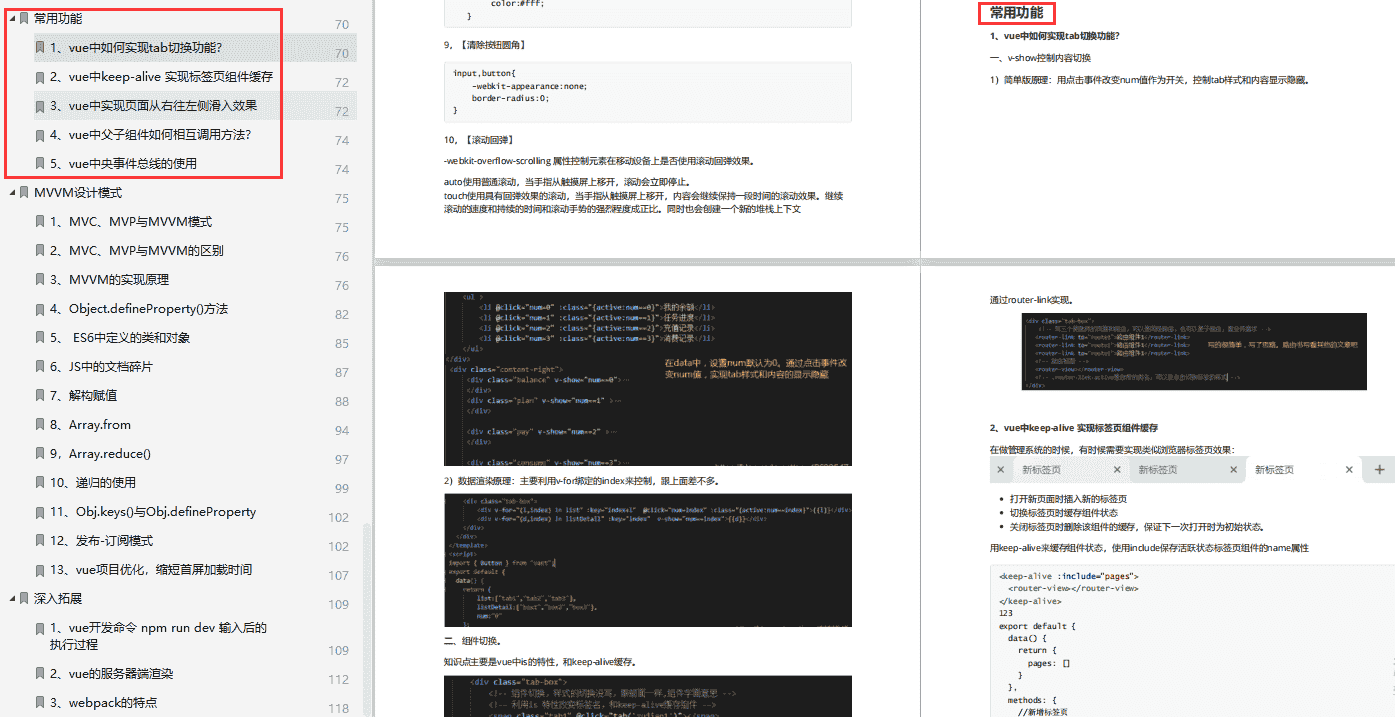1395x717 pixels.
Task: Click the bookmarks panel vertical scrollbar
Action: (x=367, y=620)
